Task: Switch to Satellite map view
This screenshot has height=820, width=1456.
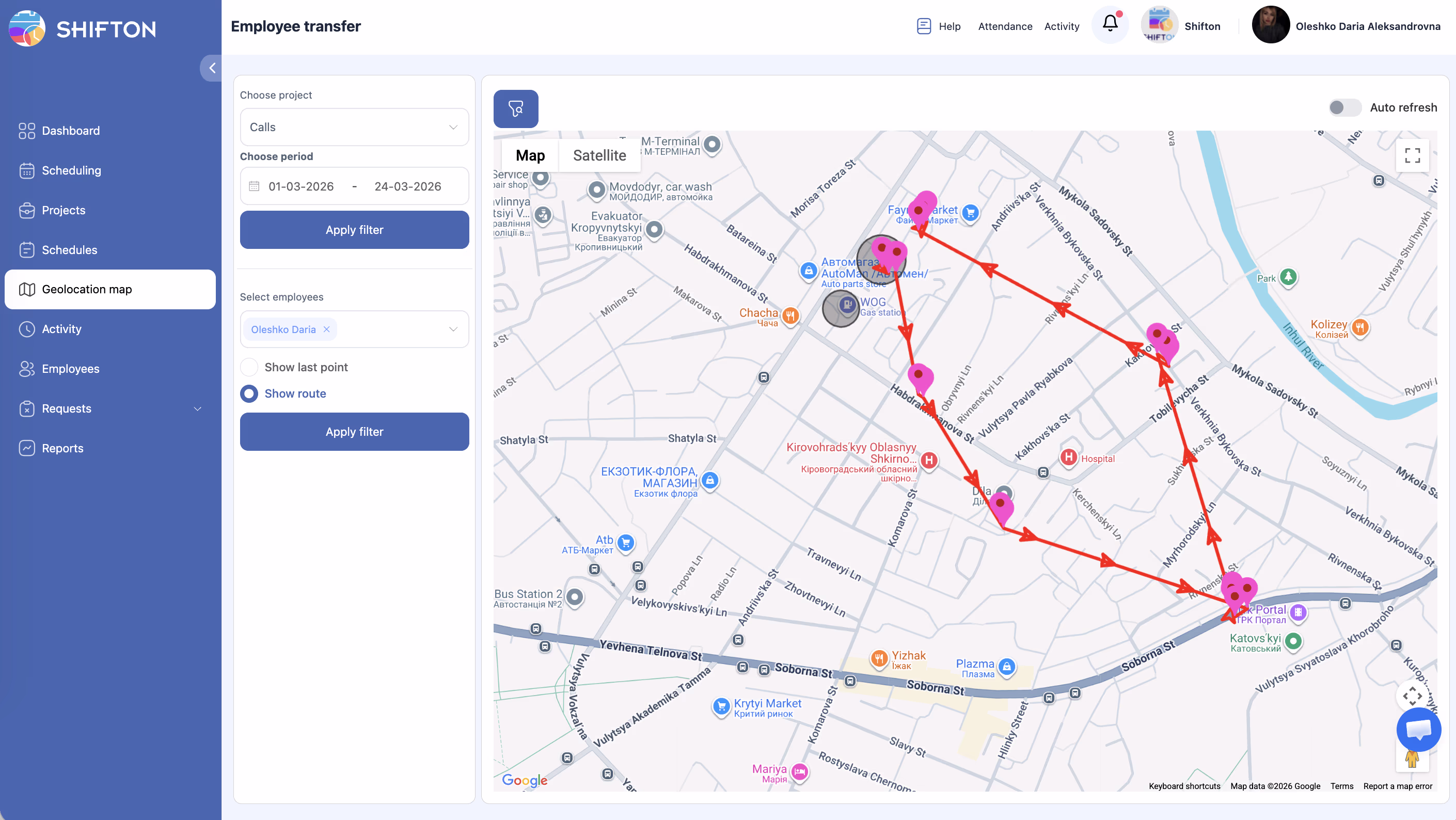Action: 599,155
